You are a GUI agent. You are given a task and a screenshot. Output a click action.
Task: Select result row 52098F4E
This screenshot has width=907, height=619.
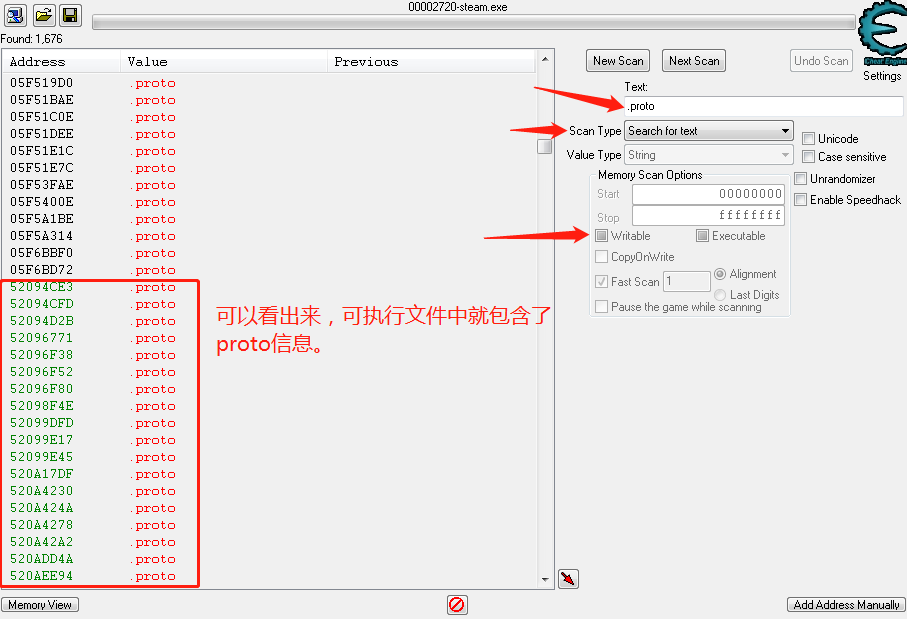point(269,406)
